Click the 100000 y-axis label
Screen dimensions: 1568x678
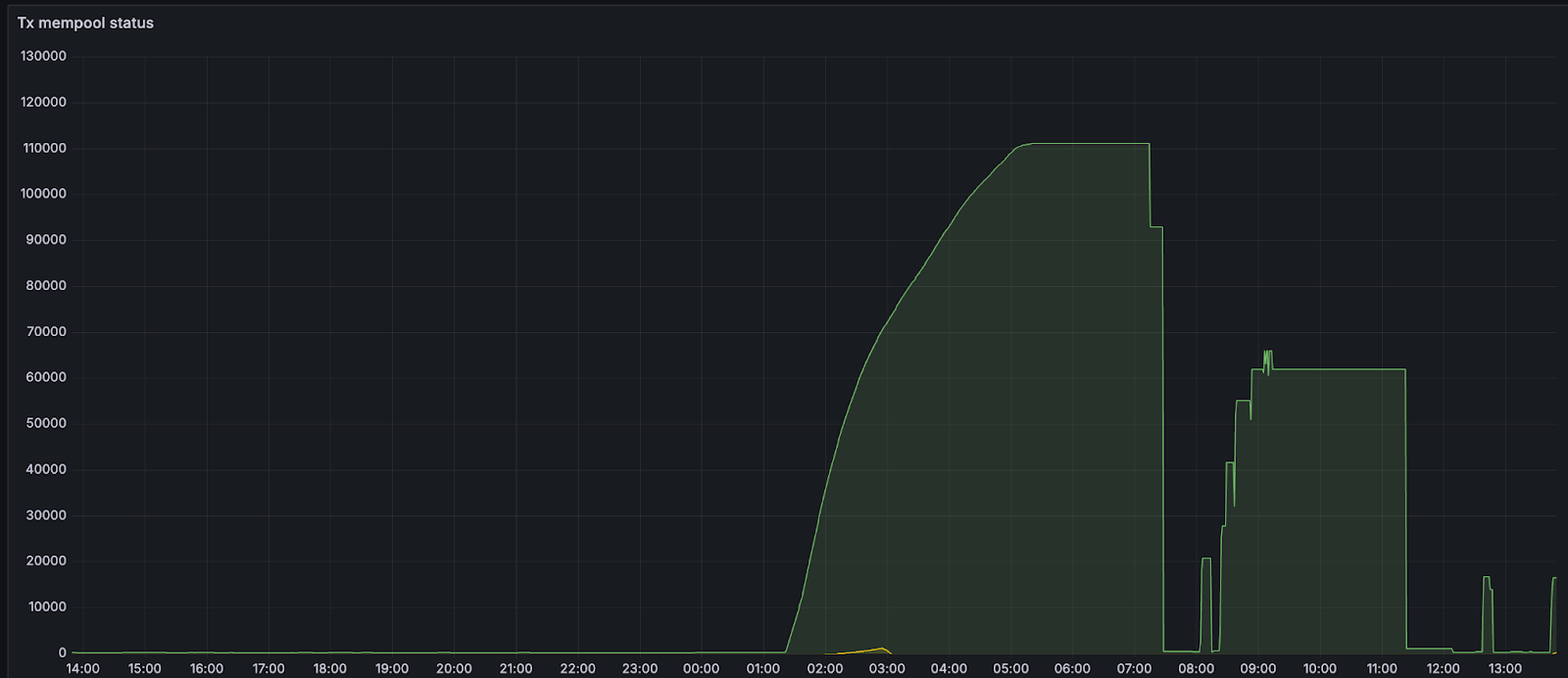point(43,193)
